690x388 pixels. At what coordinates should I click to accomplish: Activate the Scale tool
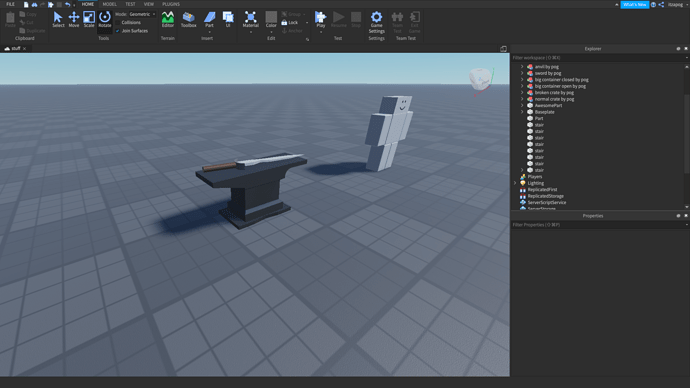[x=89, y=19]
